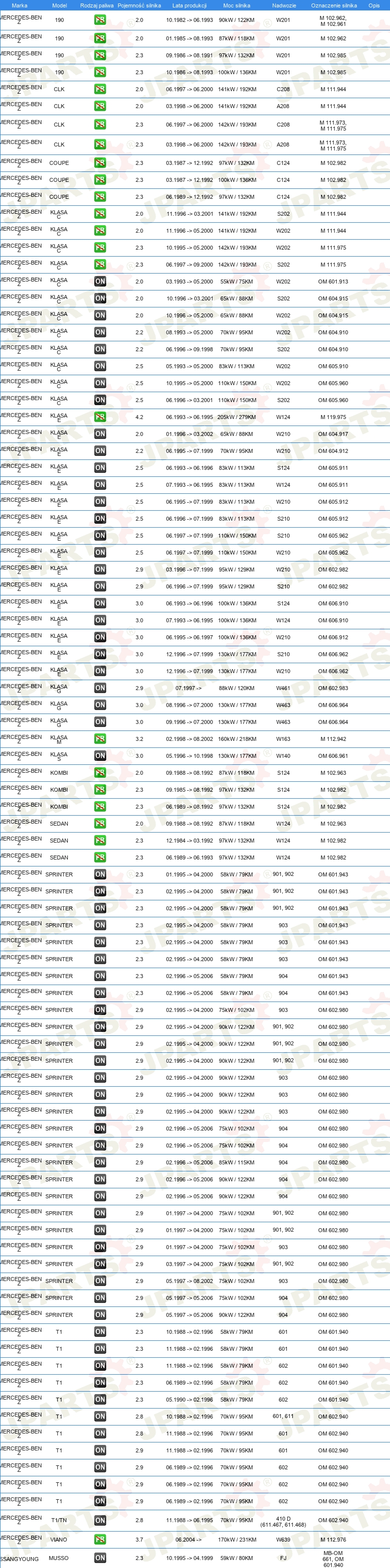Select the W140 body code cell
This screenshot has height=1568, width=390.
point(283,757)
